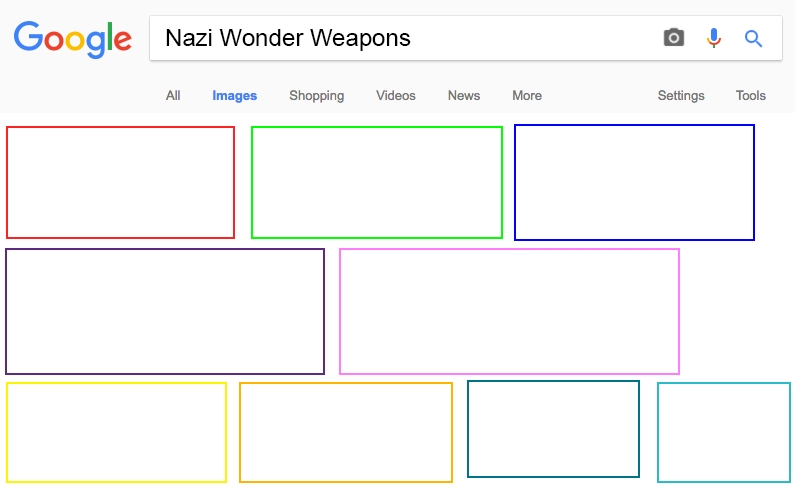Open search by image camera icon
795x486 pixels.
[674, 38]
